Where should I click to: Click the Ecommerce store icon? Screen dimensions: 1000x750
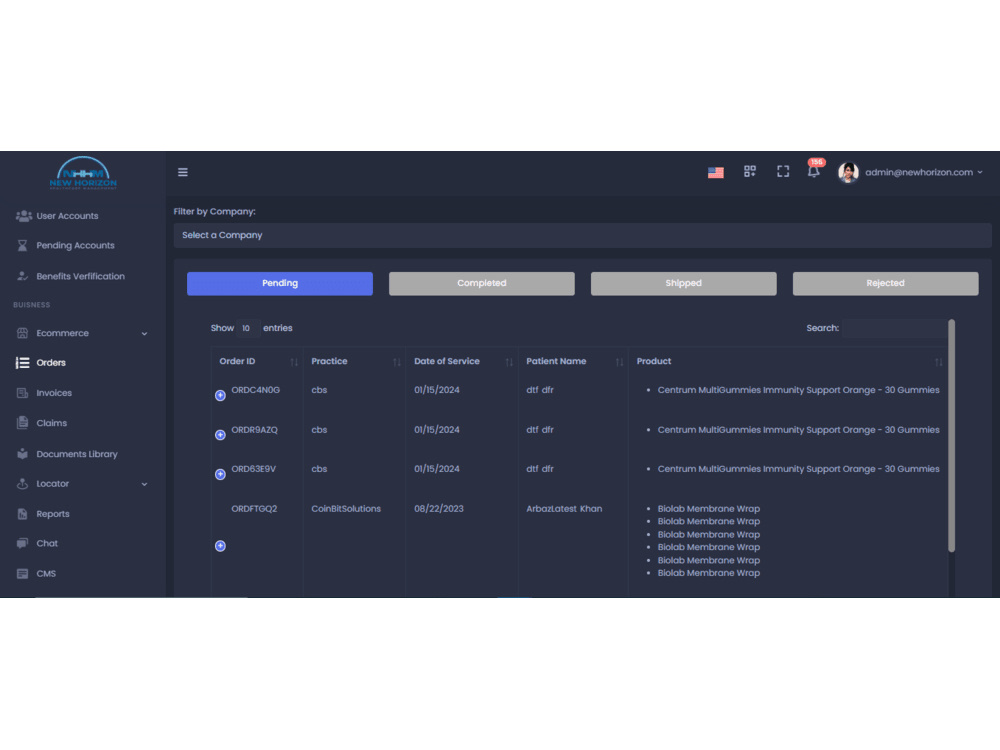(x=22, y=333)
